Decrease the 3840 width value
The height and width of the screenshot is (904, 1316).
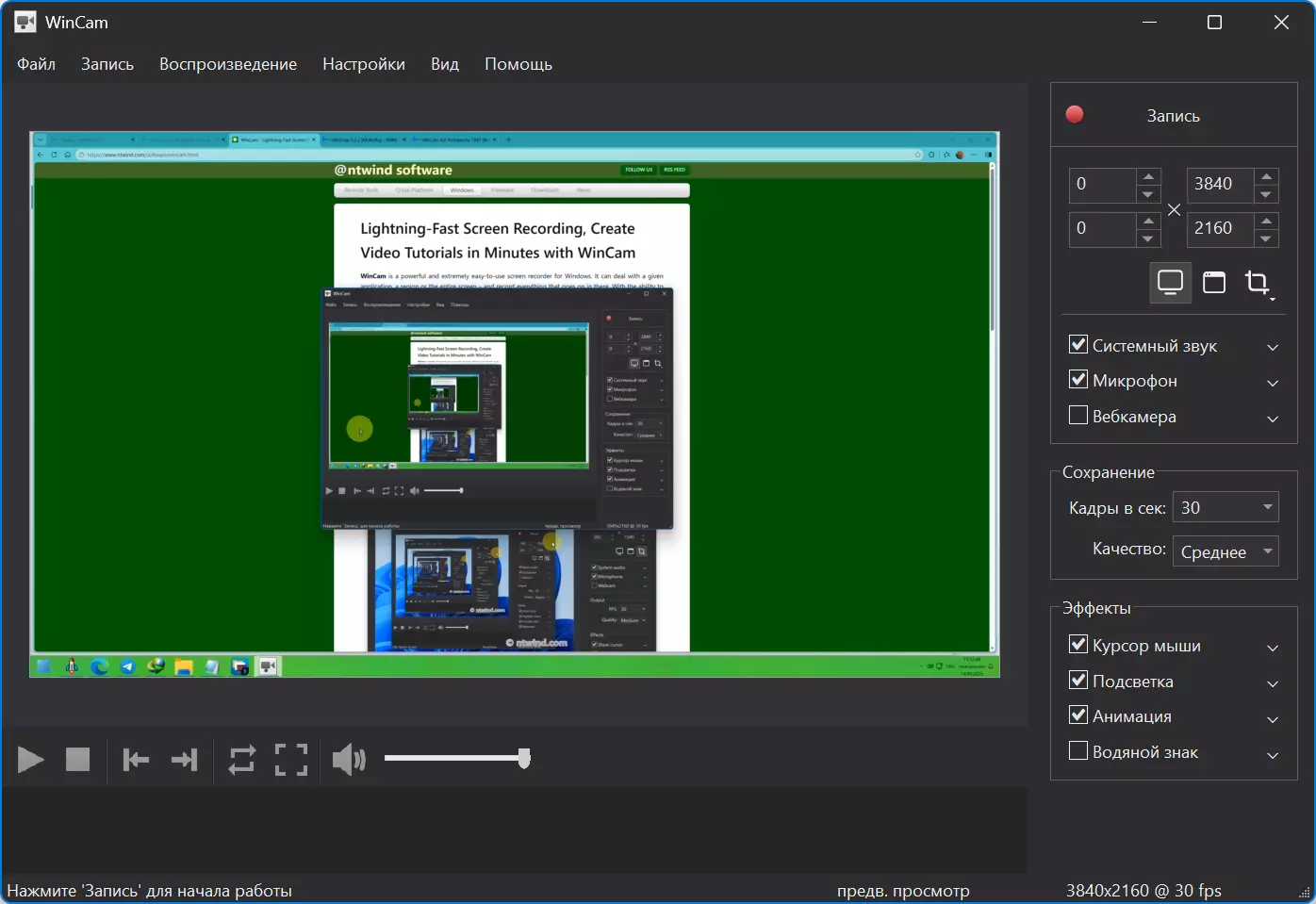(1267, 194)
